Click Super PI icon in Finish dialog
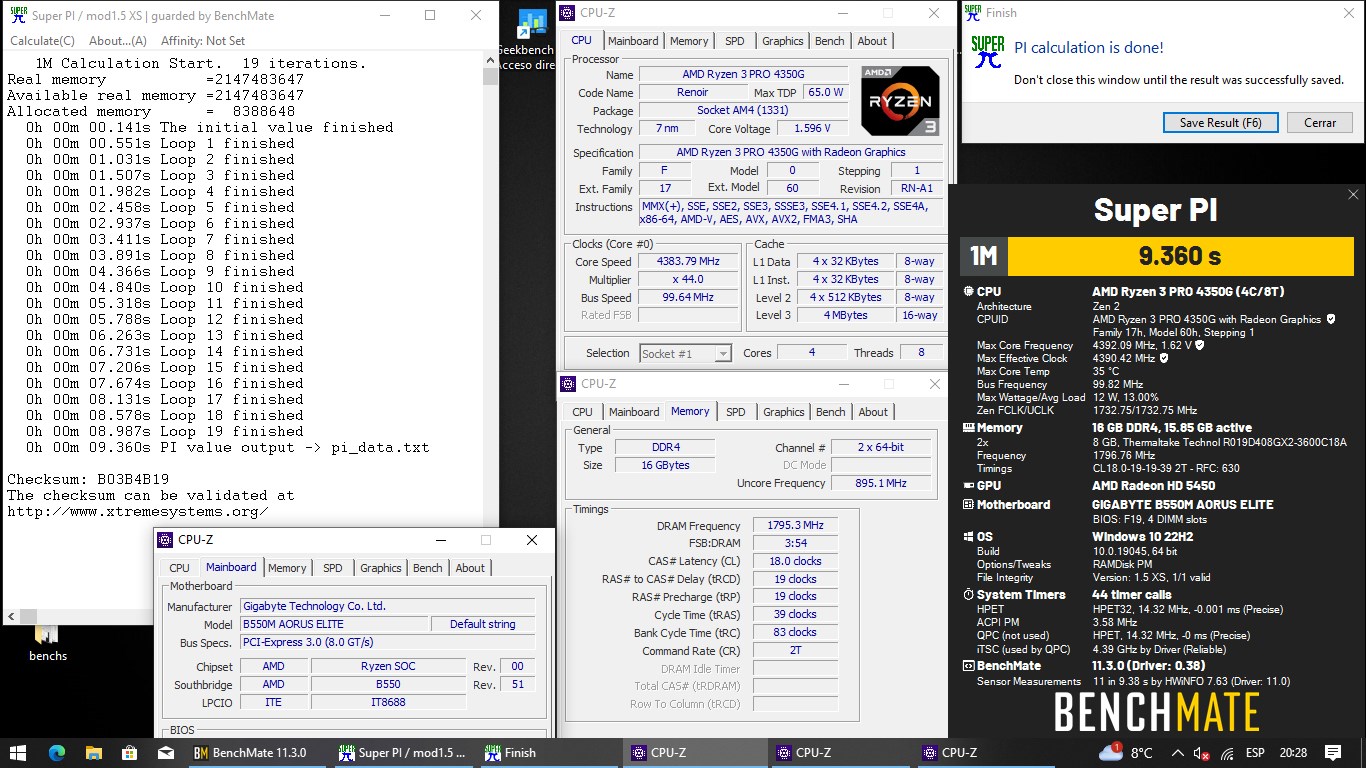The width and height of the screenshot is (1366, 768). (x=988, y=52)
